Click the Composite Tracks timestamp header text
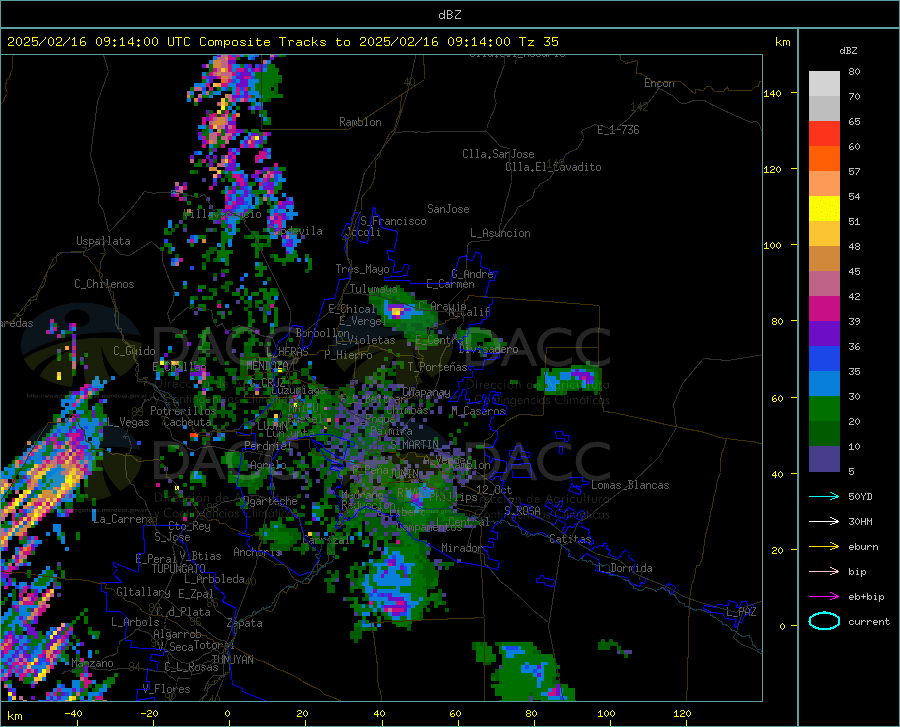900x727 pixels. (x=282, y=42)
